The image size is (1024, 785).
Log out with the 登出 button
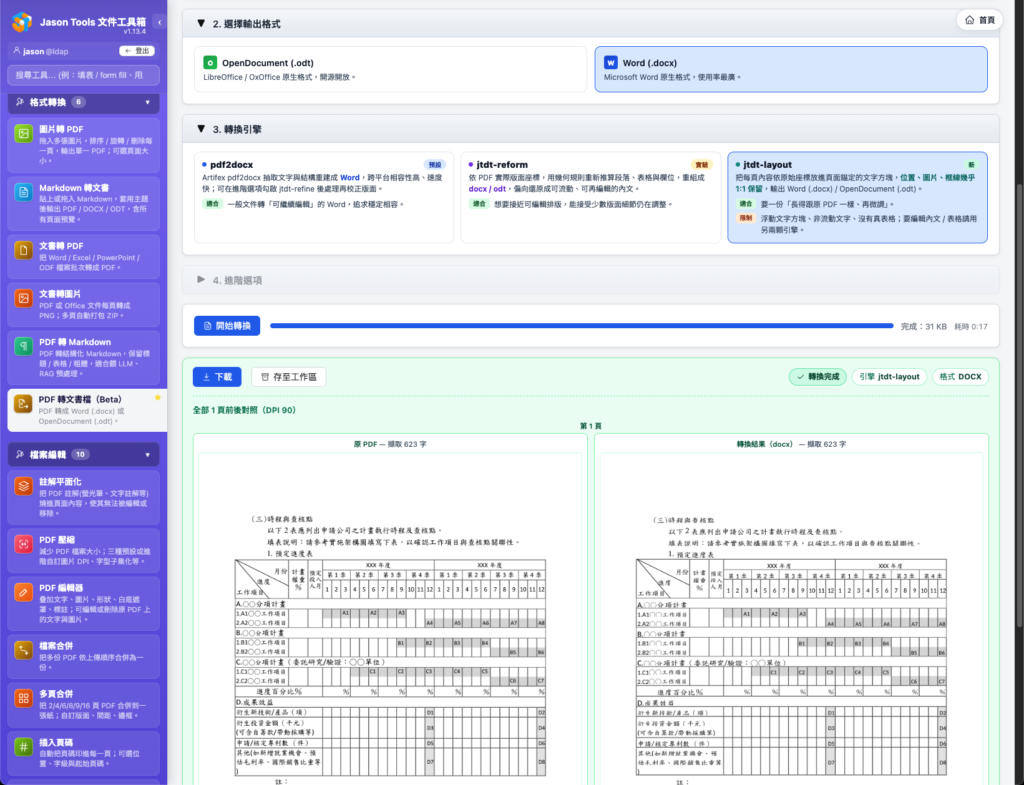click(x=137, y=51)
